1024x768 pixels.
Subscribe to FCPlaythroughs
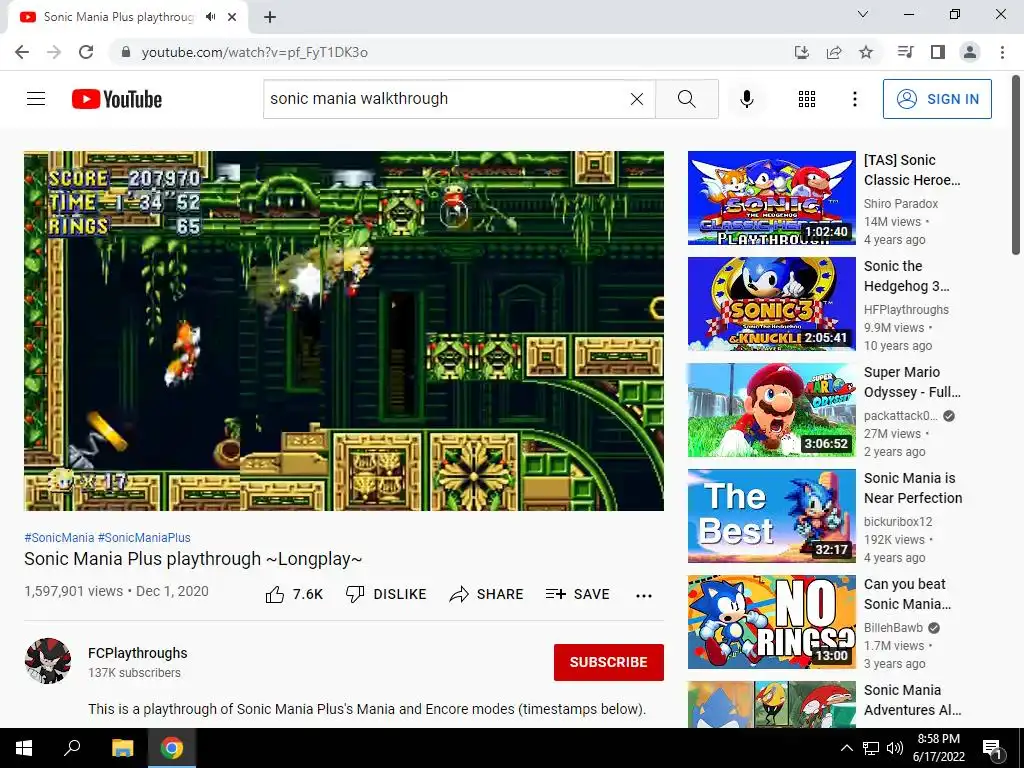609,662
